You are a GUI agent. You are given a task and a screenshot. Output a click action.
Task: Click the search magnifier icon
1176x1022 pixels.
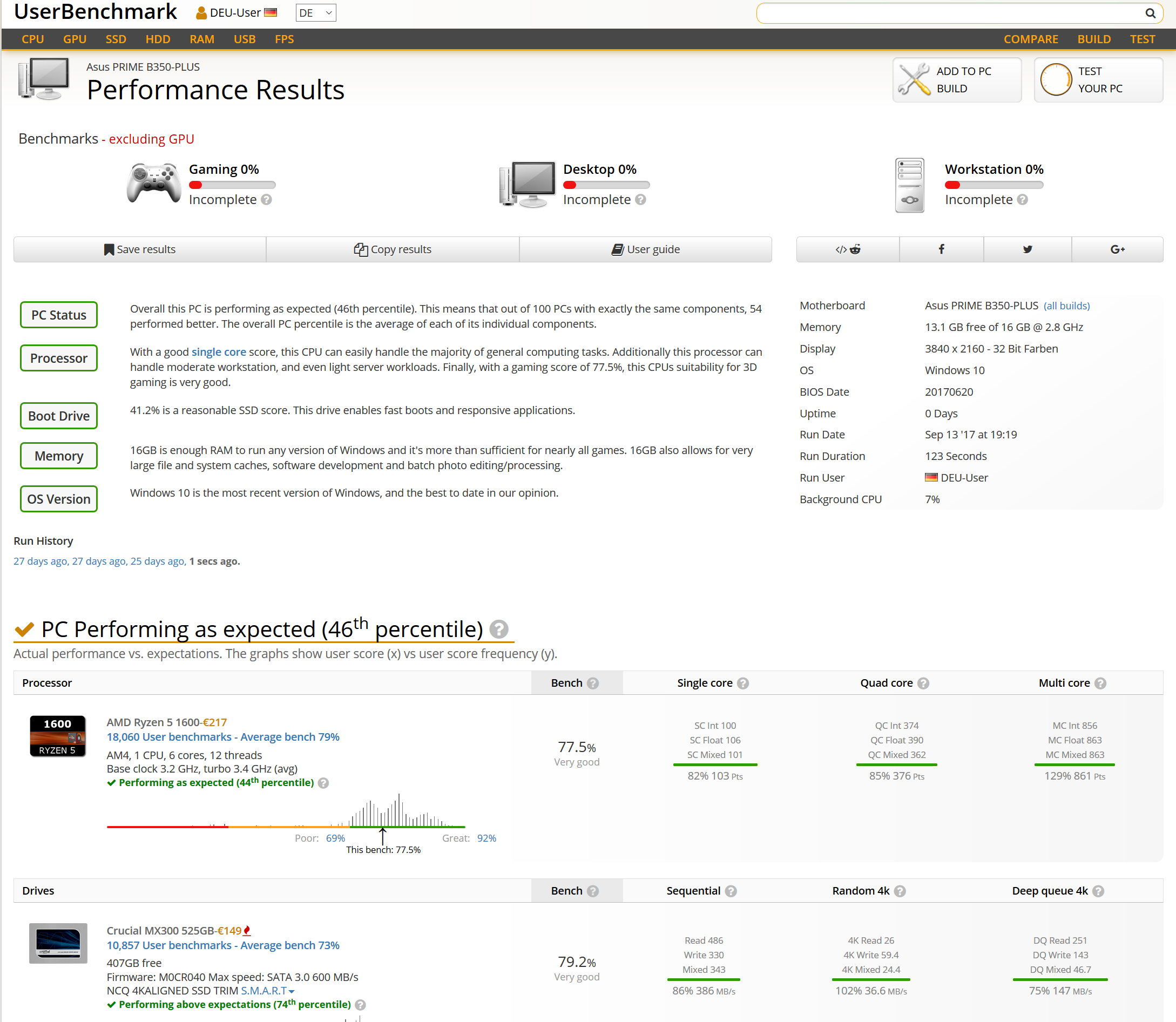(x=1150, y=13)
